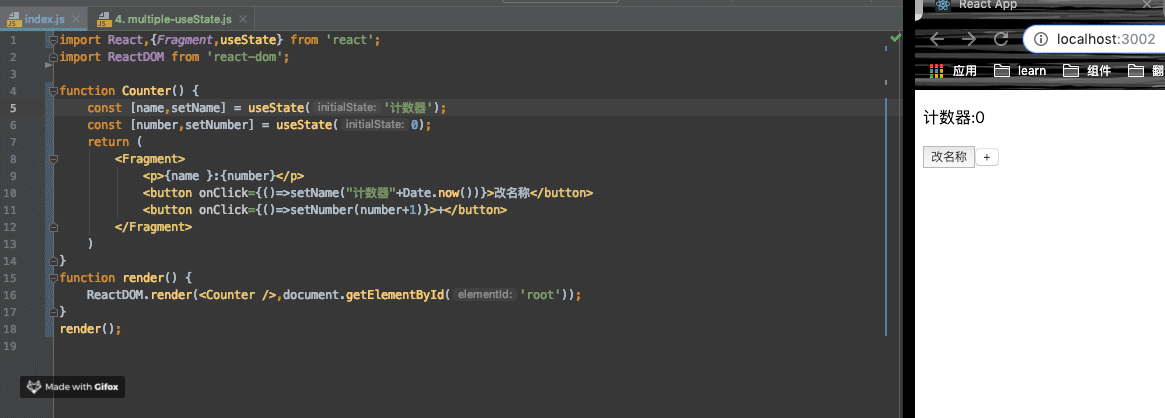Click the opening <Fragment> tag on line 8

150,159
